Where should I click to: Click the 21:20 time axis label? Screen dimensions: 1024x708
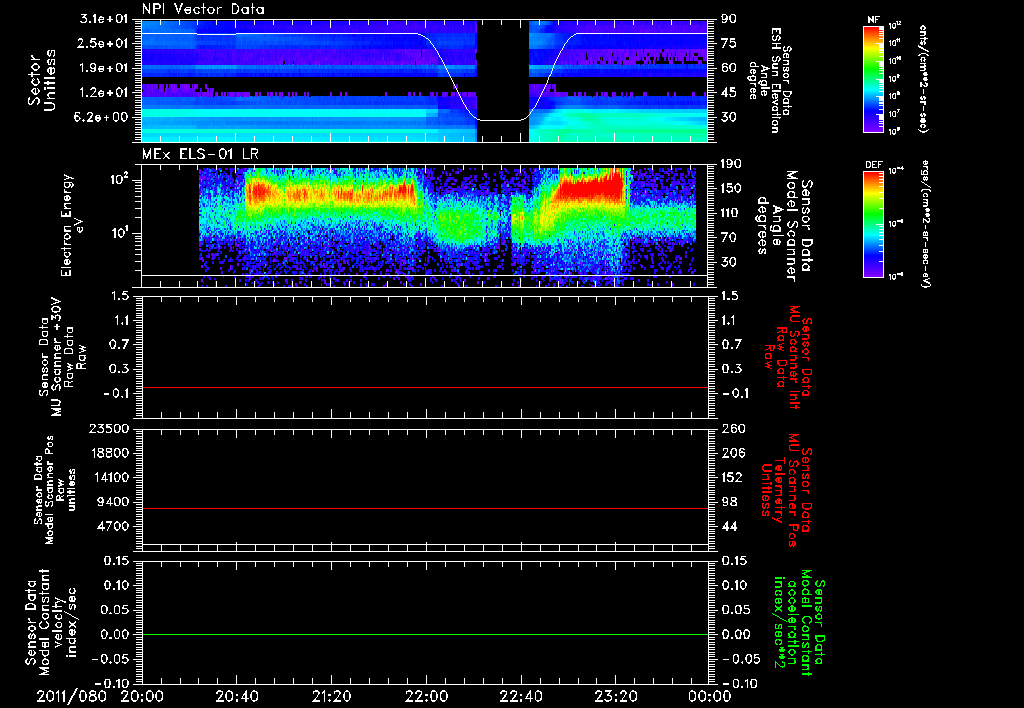point(331,696)
